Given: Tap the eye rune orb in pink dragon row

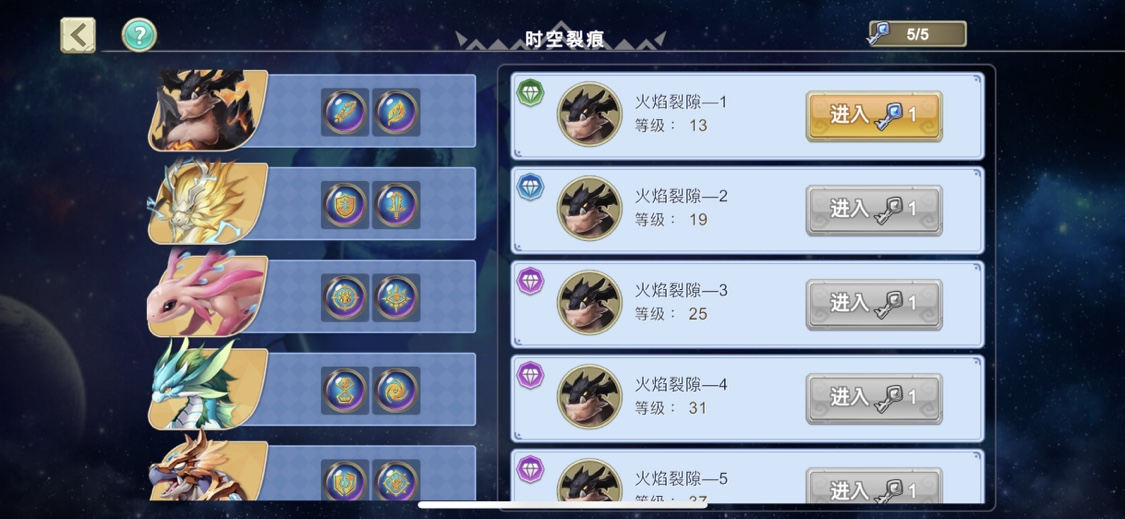Looking at the screenshot, I should 396,298.
